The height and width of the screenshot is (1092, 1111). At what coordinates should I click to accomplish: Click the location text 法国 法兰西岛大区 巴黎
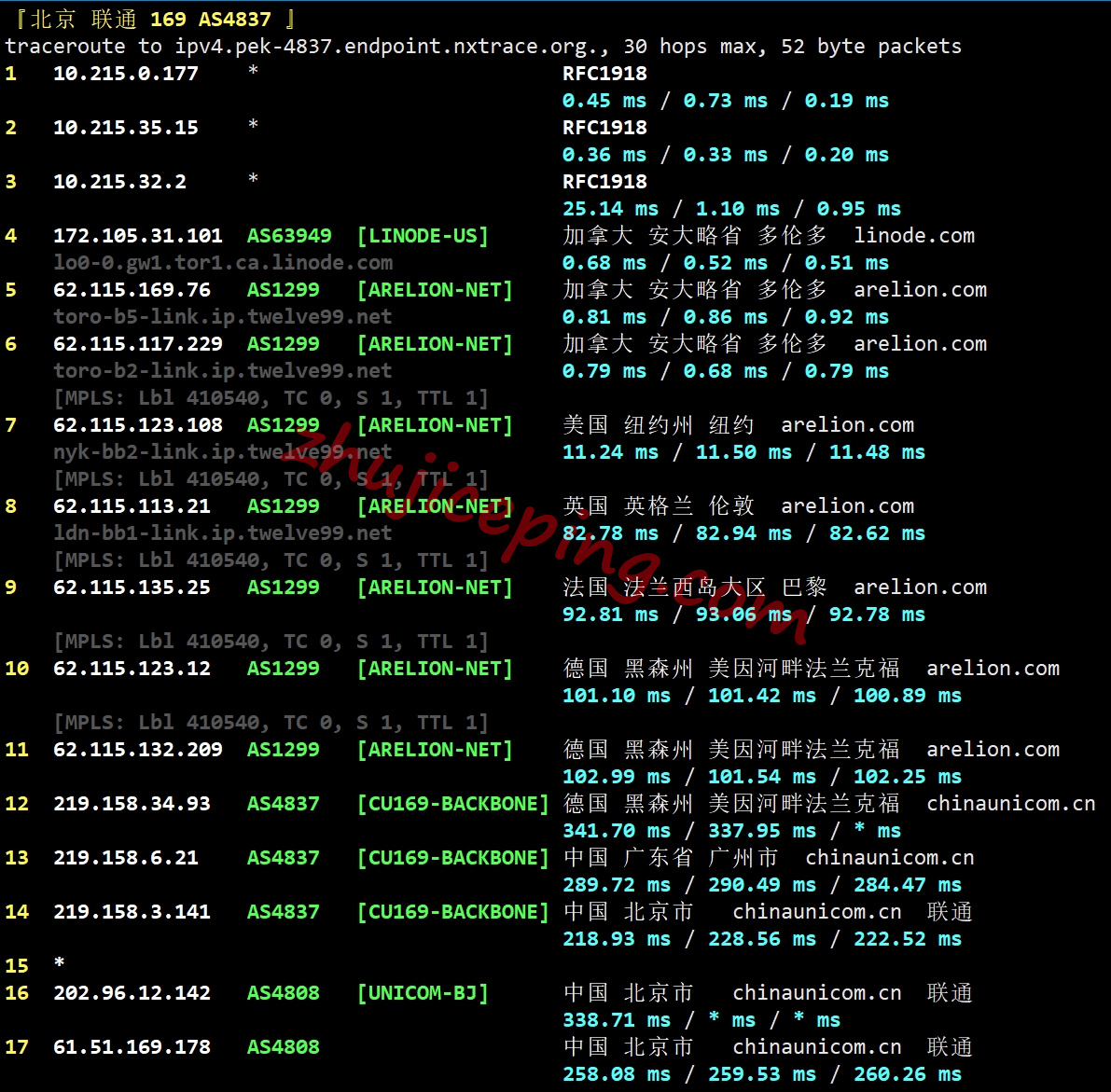pos(694,587)
